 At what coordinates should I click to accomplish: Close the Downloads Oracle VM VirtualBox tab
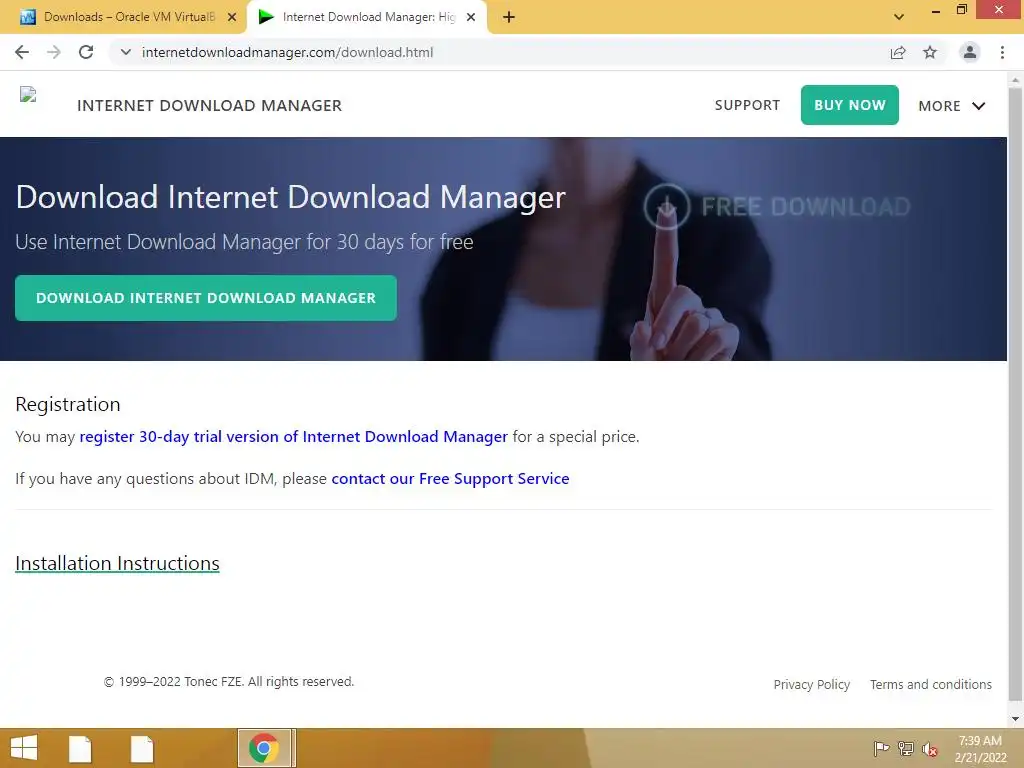(x=232, y=17)
